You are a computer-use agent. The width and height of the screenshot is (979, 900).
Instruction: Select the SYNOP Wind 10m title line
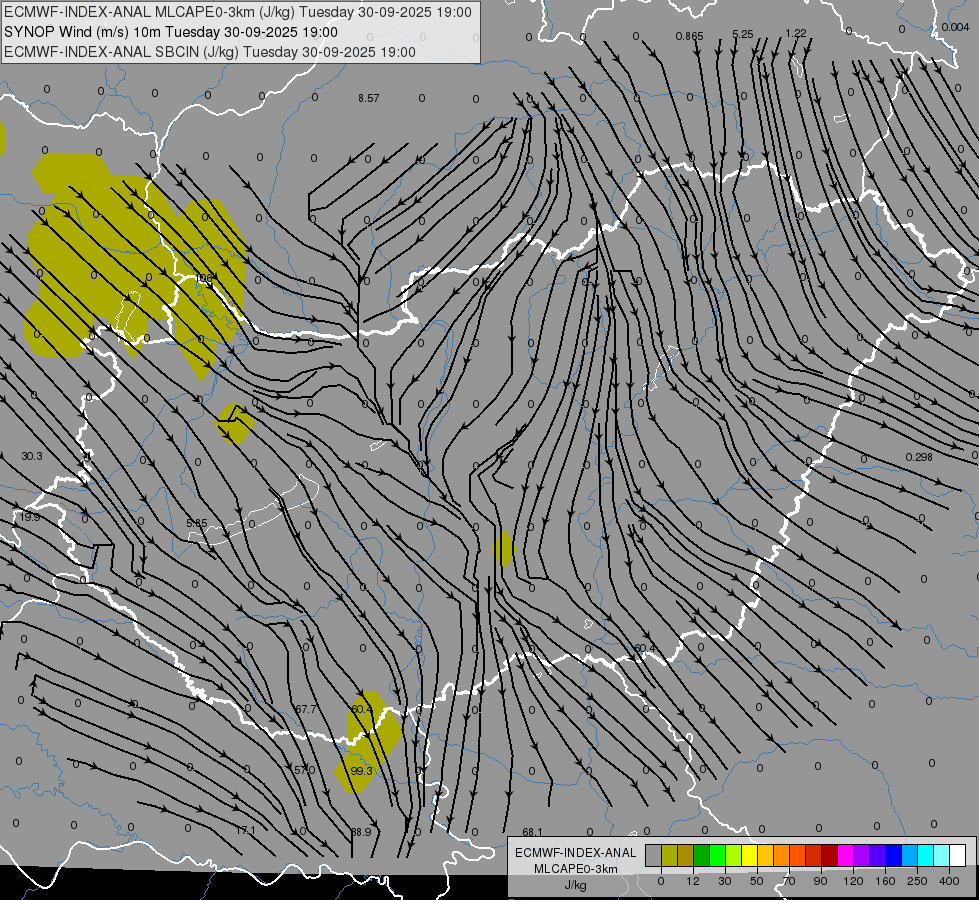click(x=170, y=32)
